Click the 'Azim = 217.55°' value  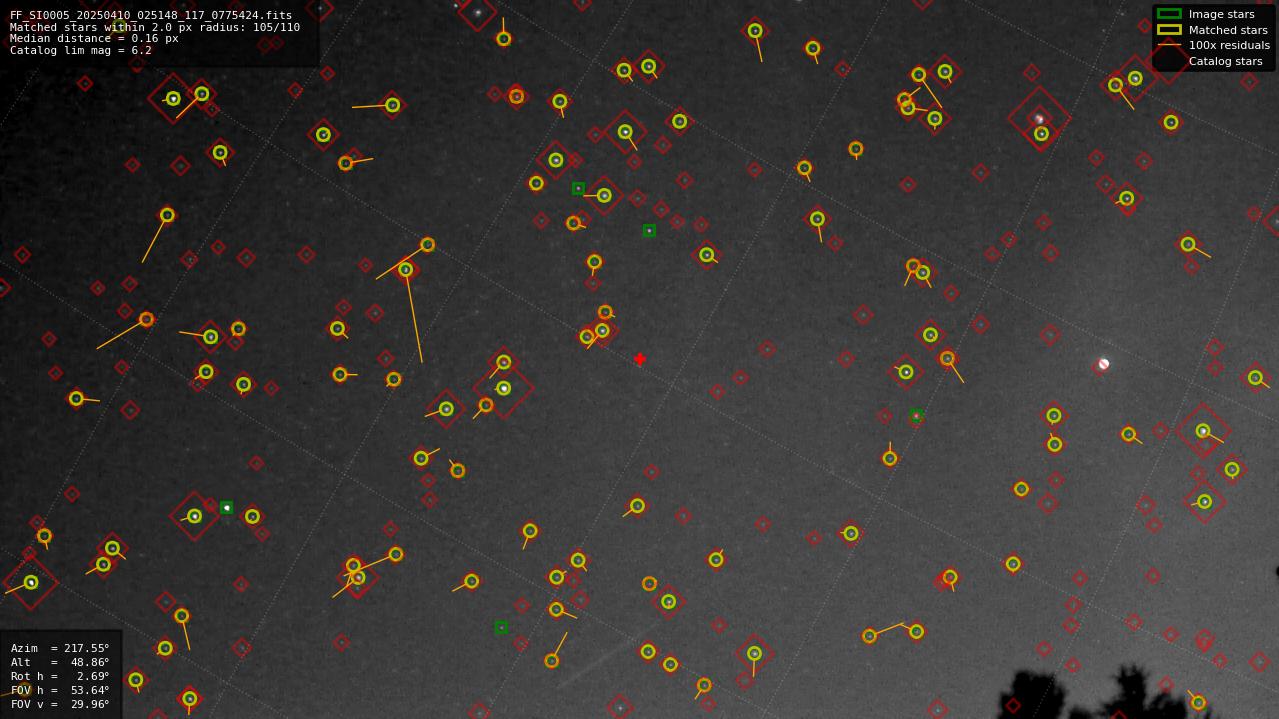[60, 649]
